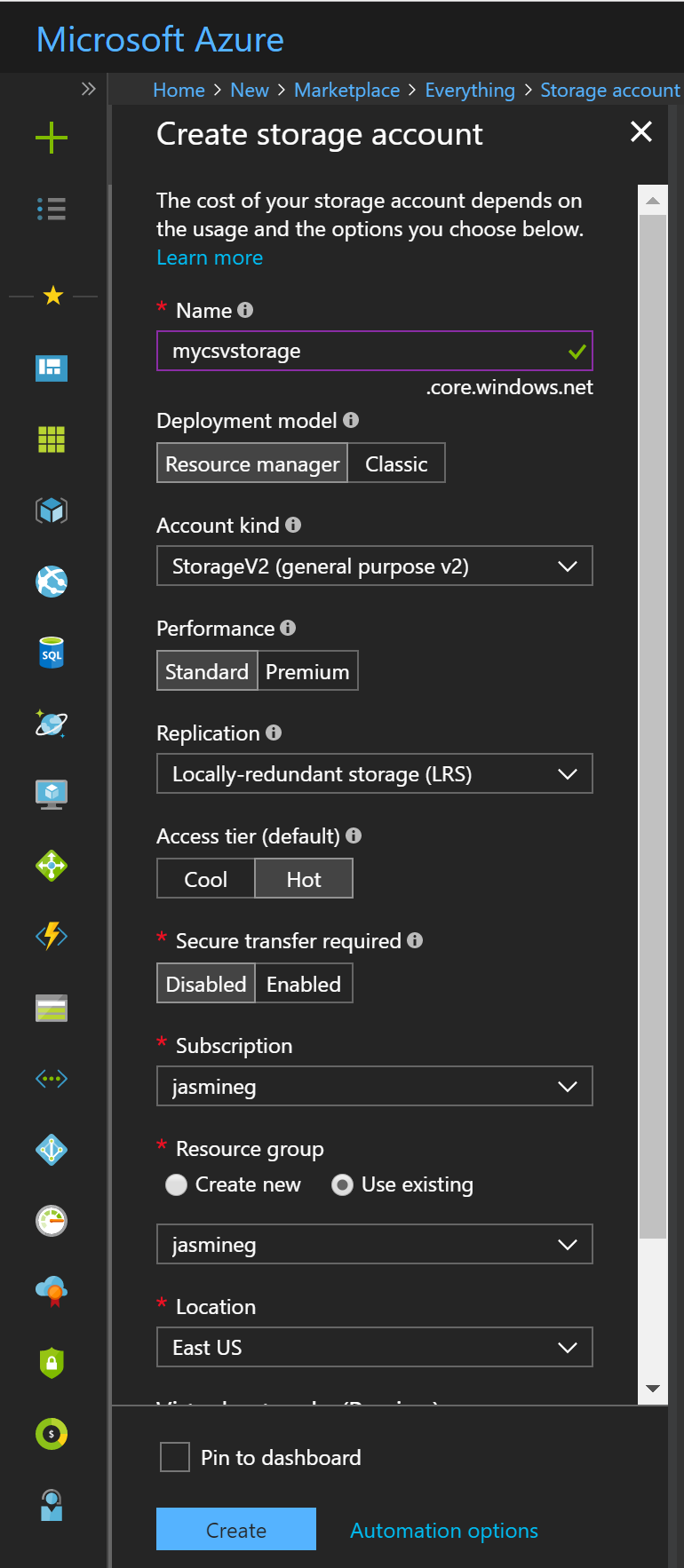Open existing Resource group dropdown
Image resolution: width=684 pixels, height=1568 pixels.
pyautogui.click(x=375, y=1245)
